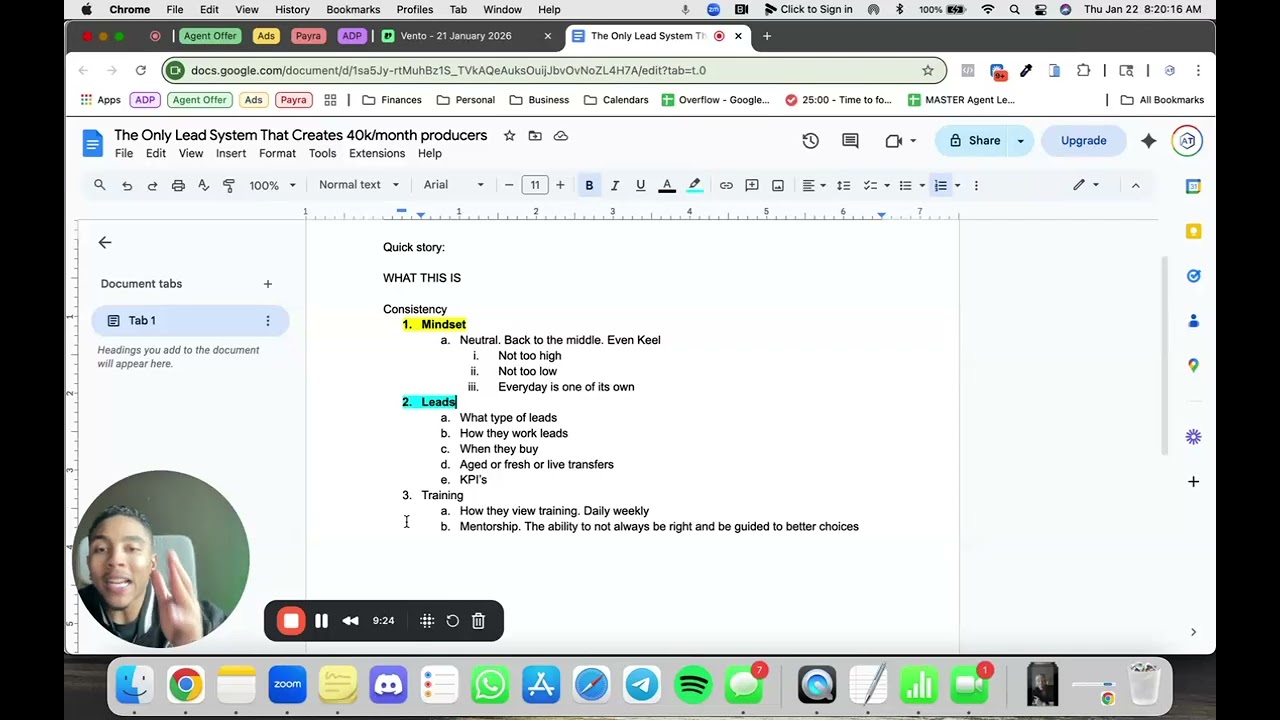Add a comment from the toolbar
This screenshot has width=1280, height=720.
pyautogui.click(x=752, y=185)
